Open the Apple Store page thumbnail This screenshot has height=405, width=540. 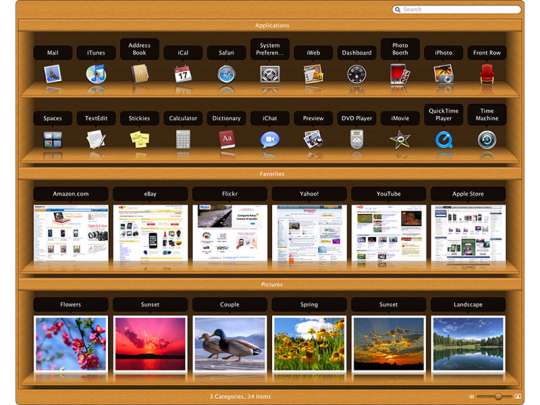click(x=468, y=233)
